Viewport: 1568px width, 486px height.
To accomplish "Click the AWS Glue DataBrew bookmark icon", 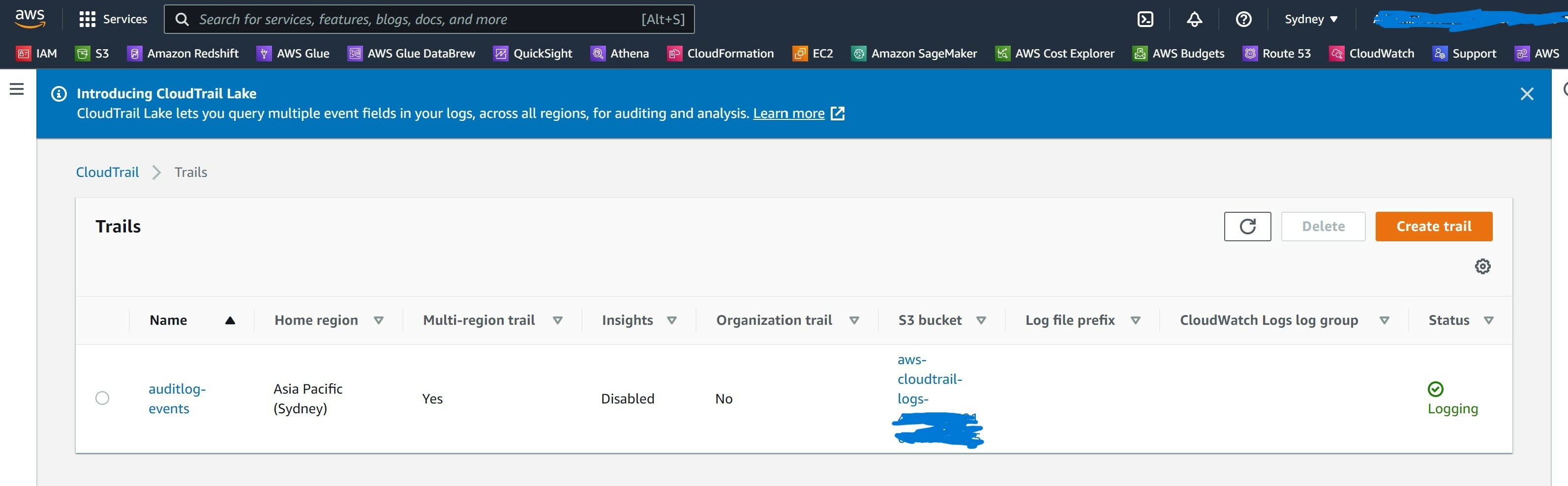I will point(354,54).
